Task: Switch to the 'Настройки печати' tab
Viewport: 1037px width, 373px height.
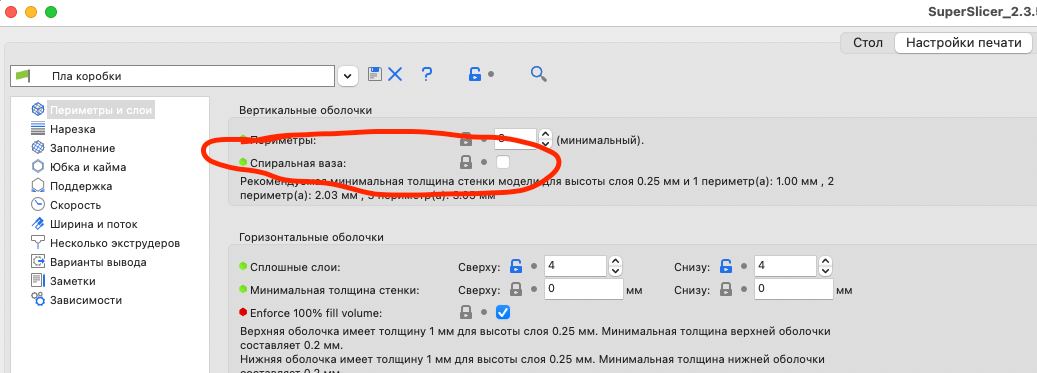Action: pyautogui.click(x=964, y=42)
